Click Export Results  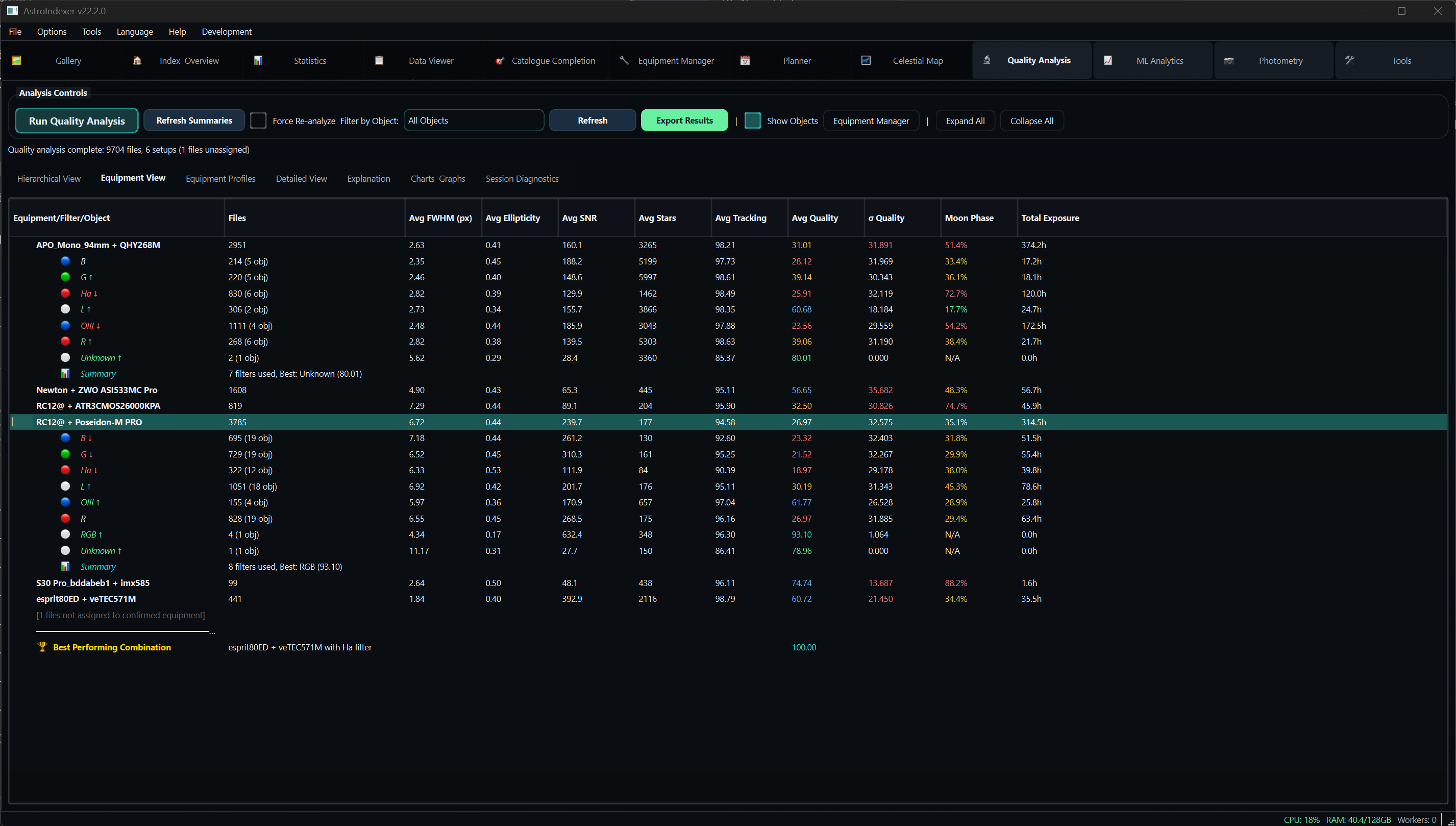(x=684, y=120)
